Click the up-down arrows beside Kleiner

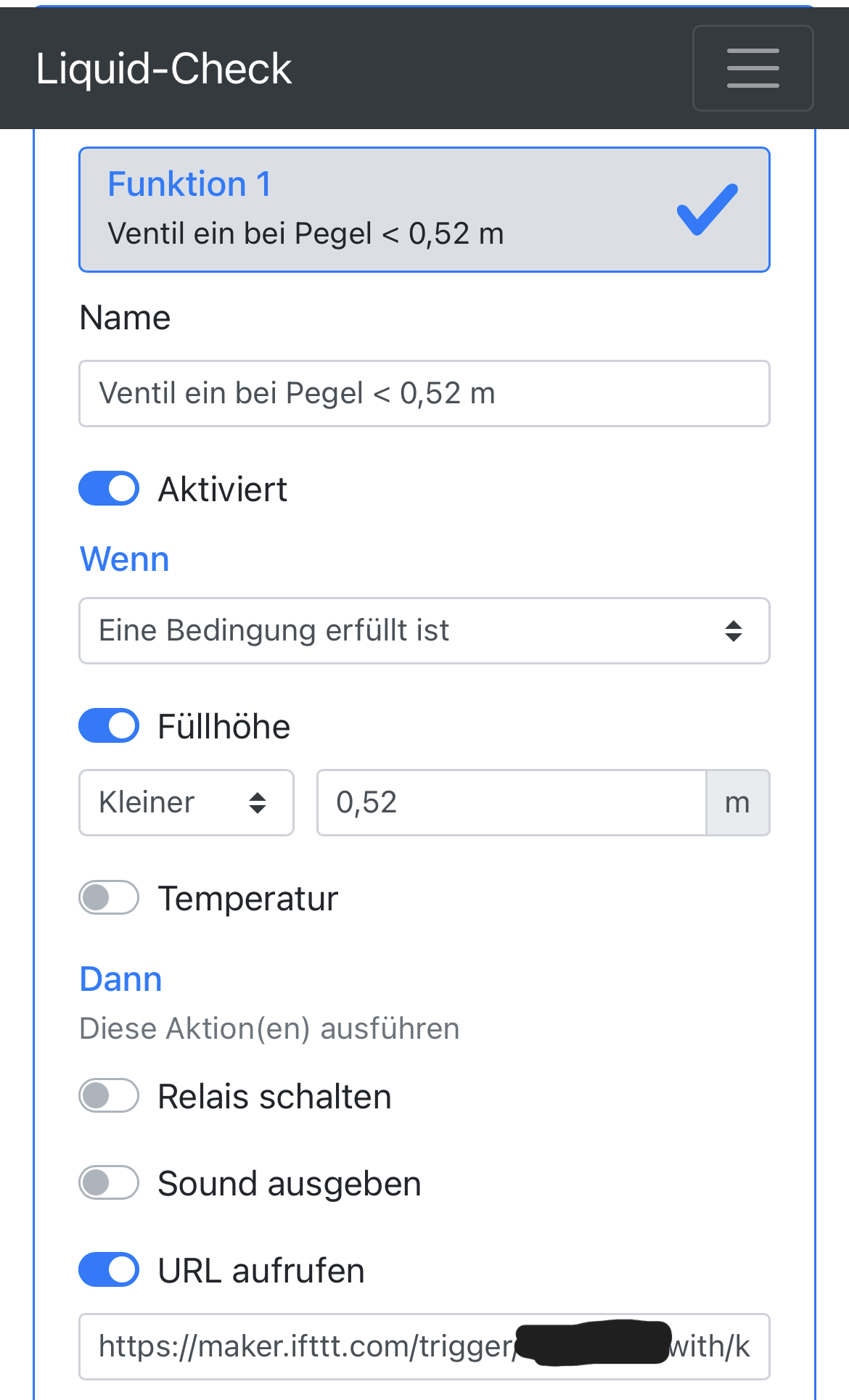tap(258, 802)
